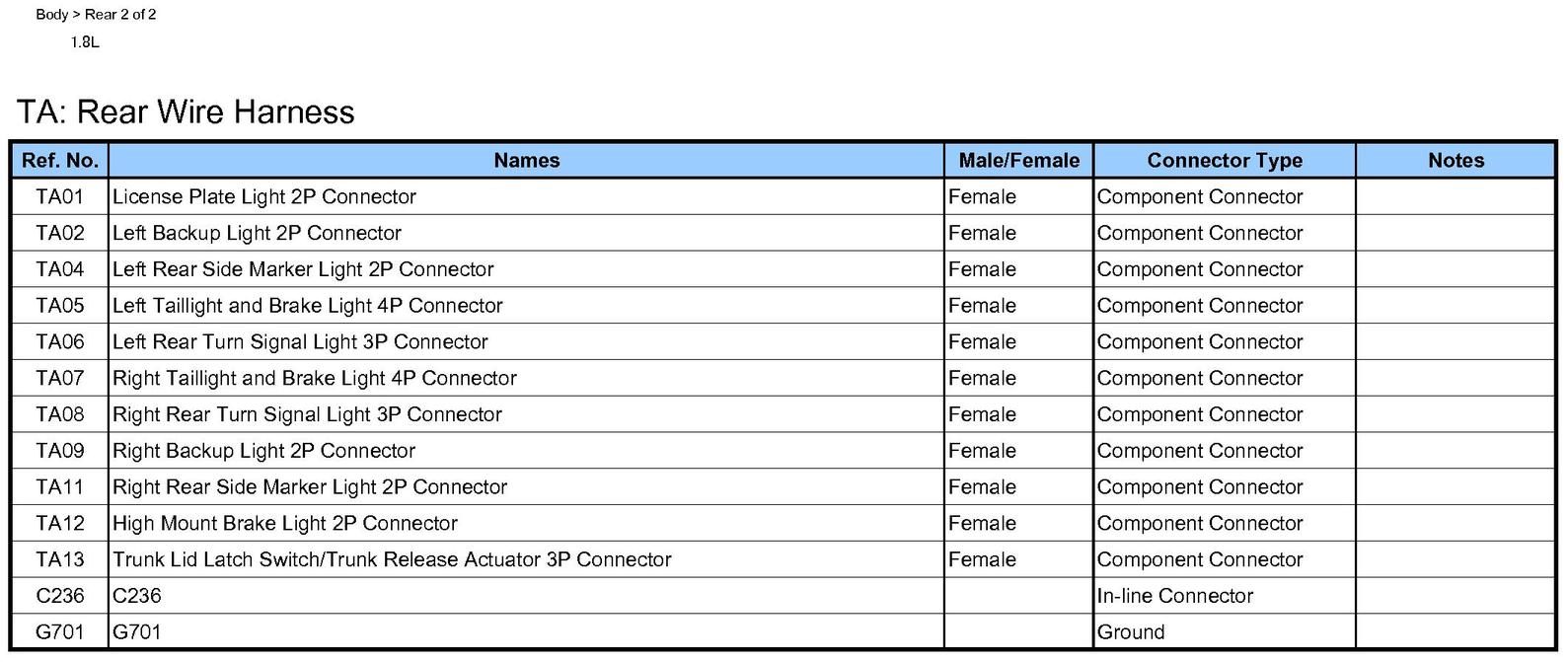Click the Connector Type column header
Image resolution: width=1568 pixels, height=662 pixels.
pyautogui.click(x=1225, y=161)
